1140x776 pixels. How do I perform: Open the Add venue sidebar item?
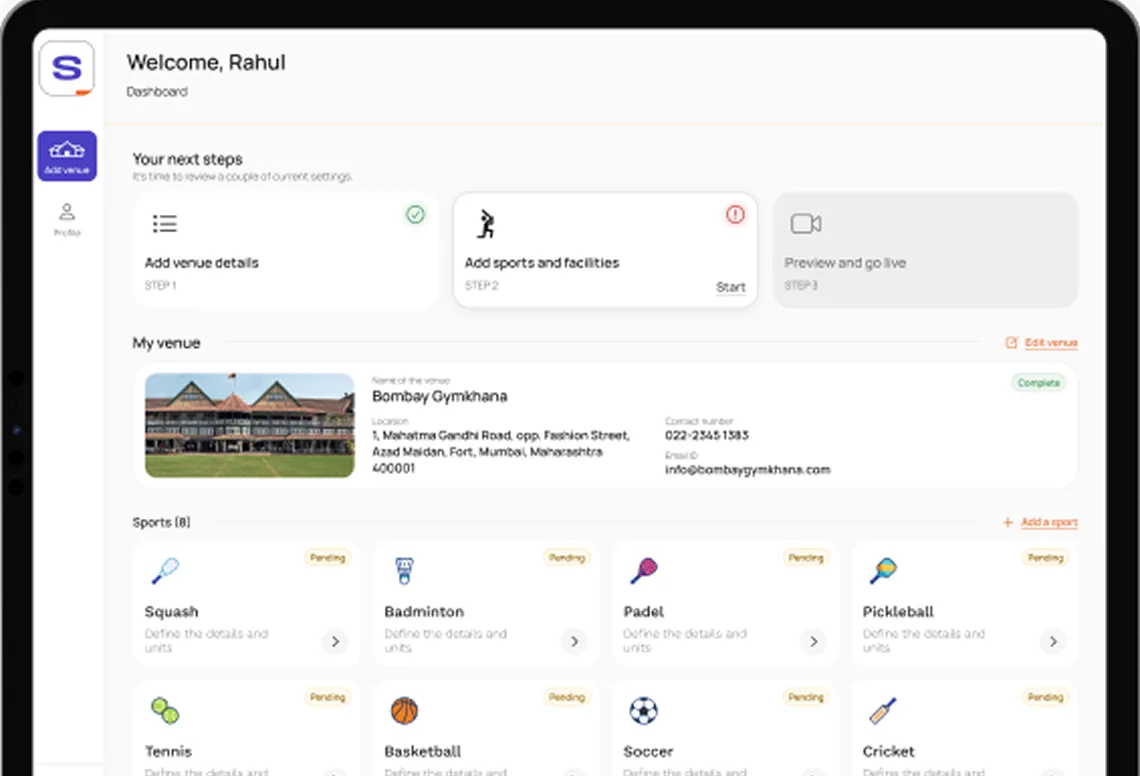[67, 156]
